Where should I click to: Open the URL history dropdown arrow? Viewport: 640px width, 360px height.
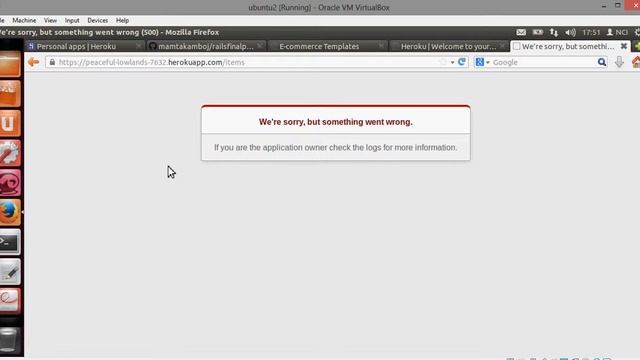(x=452, y=62)
